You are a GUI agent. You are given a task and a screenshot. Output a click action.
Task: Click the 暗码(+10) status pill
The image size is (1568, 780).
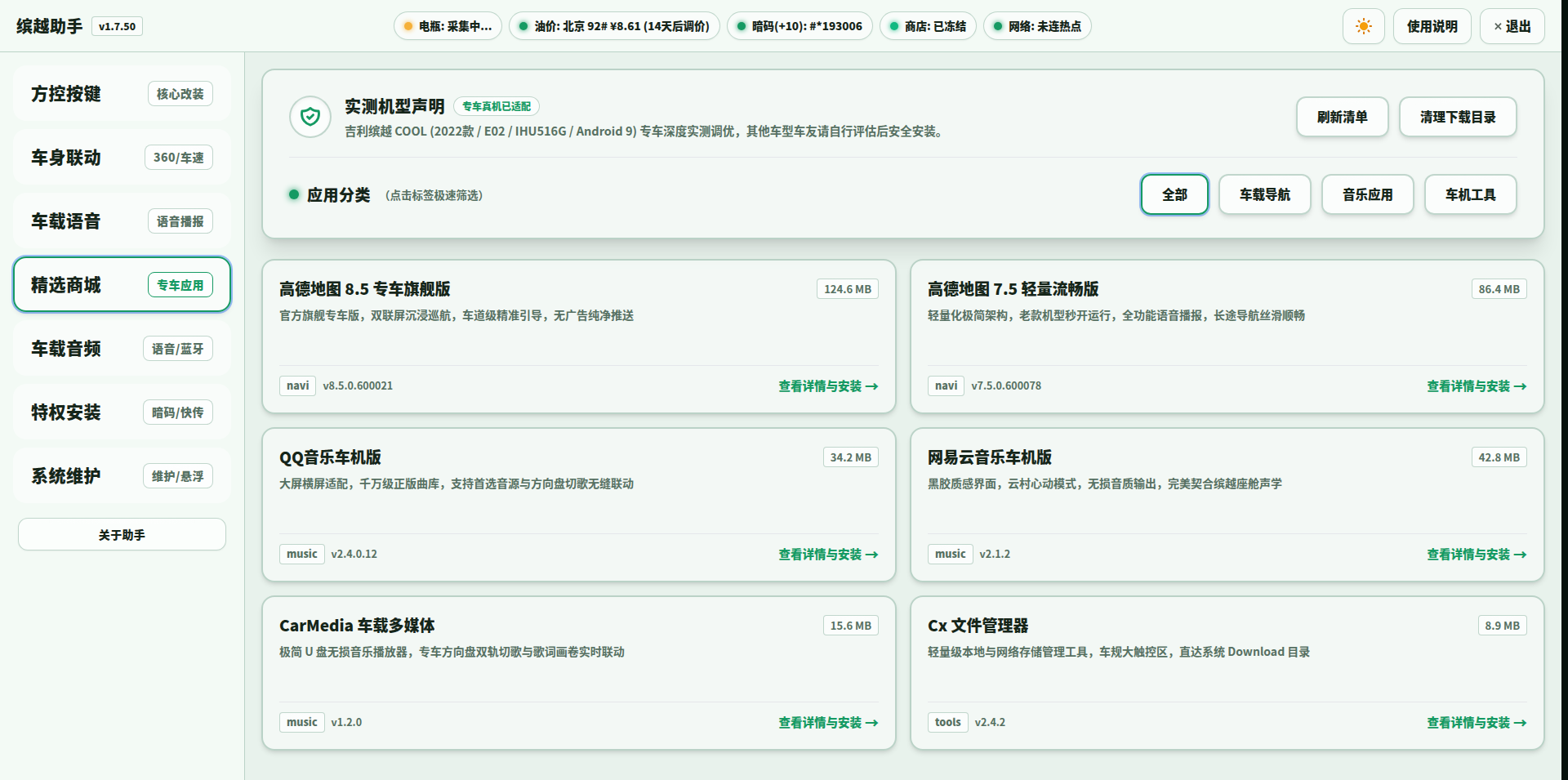pos(800,26)
